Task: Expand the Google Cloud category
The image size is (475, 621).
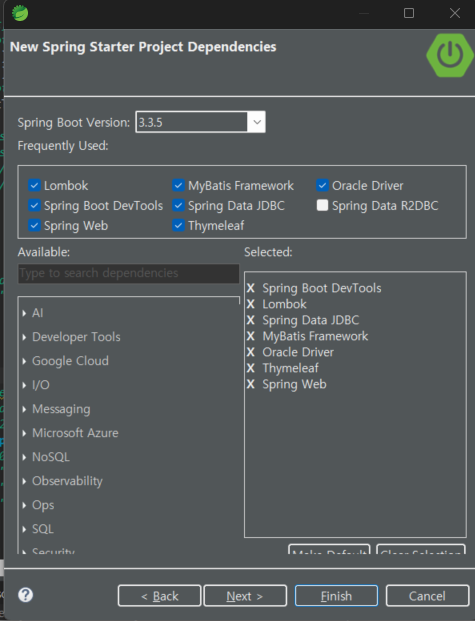Action: click(25, 361)
